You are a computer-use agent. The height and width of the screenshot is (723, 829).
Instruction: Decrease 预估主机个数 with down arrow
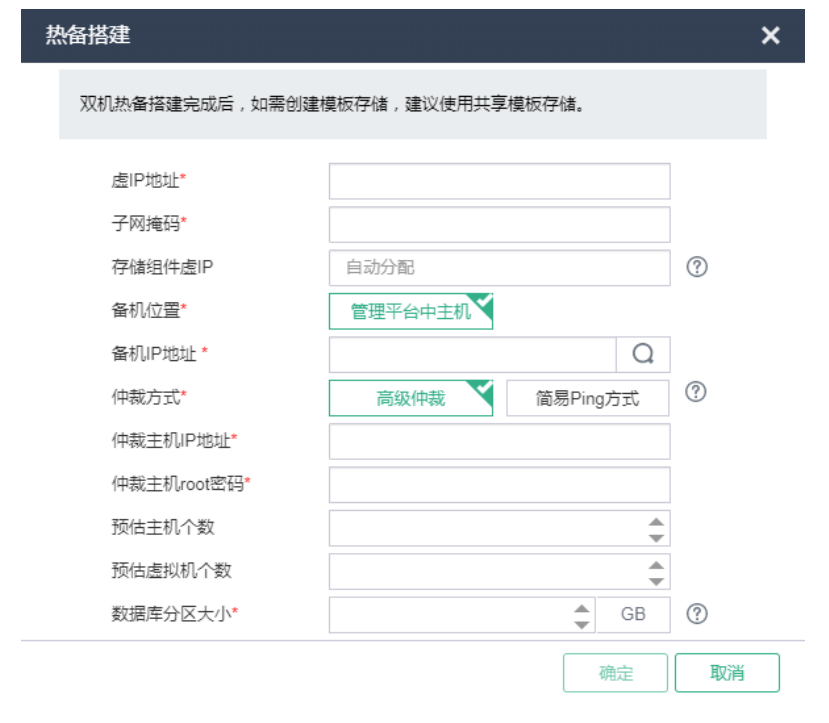point(656,538)
